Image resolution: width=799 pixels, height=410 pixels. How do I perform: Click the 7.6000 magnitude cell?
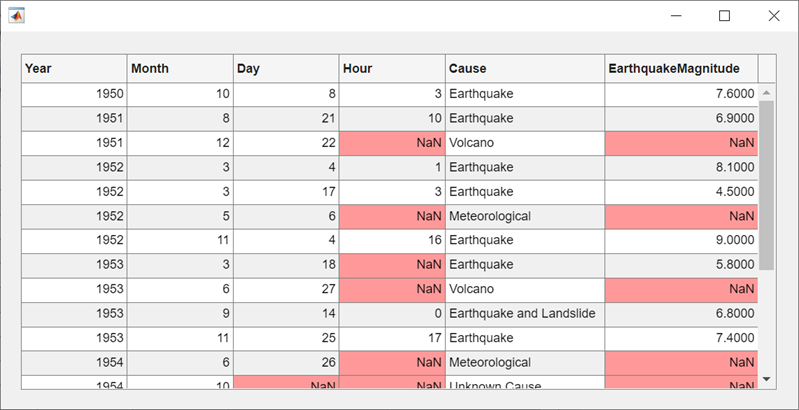681,94
